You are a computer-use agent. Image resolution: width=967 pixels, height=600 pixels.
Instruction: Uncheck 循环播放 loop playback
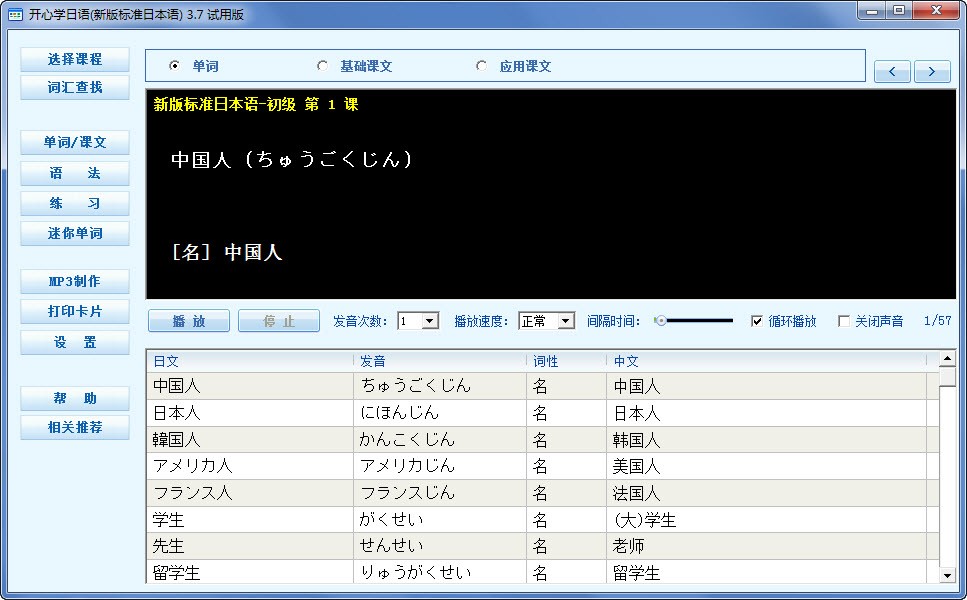(x=757, y=321)
